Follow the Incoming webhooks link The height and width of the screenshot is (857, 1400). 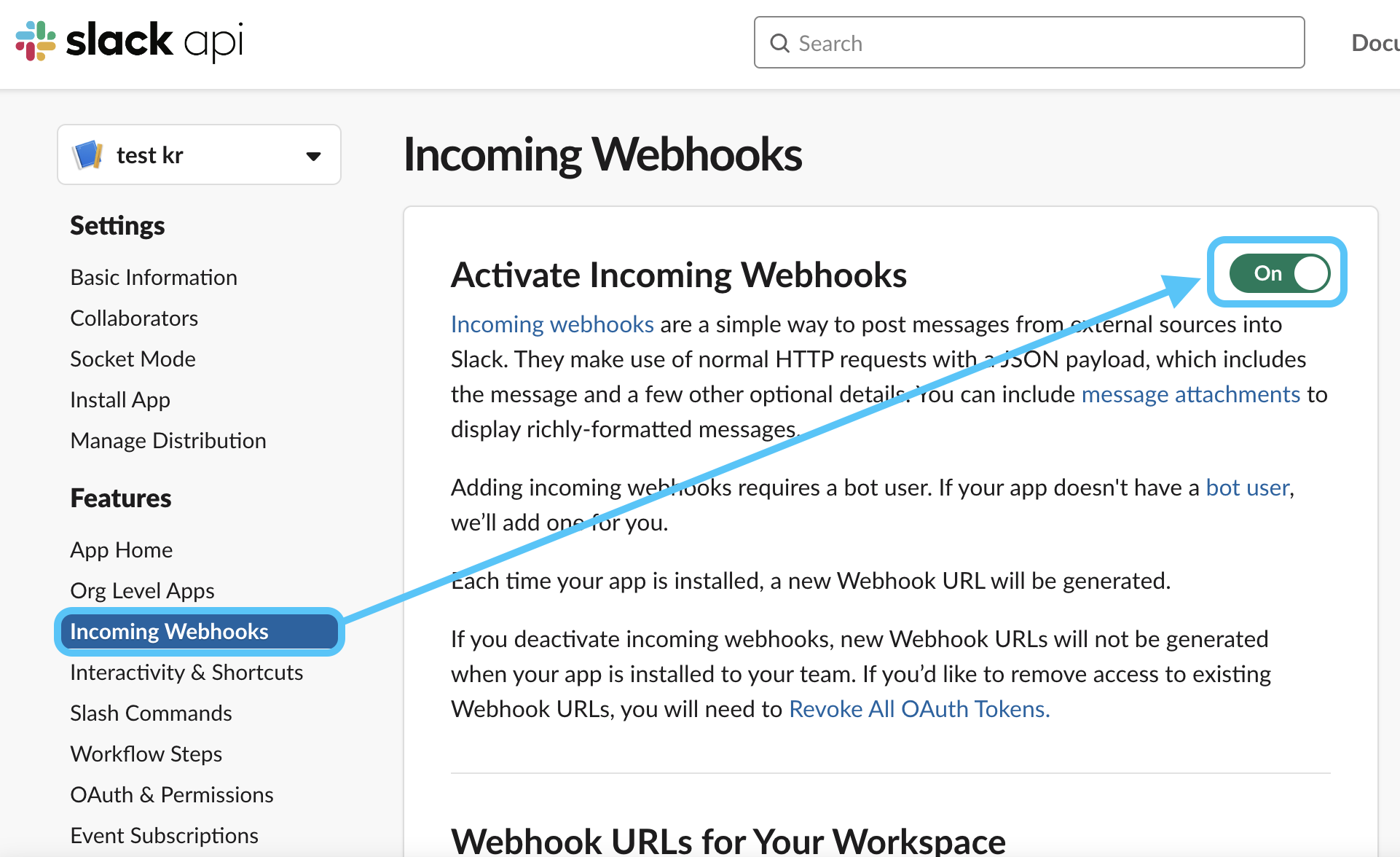(552, 324)
